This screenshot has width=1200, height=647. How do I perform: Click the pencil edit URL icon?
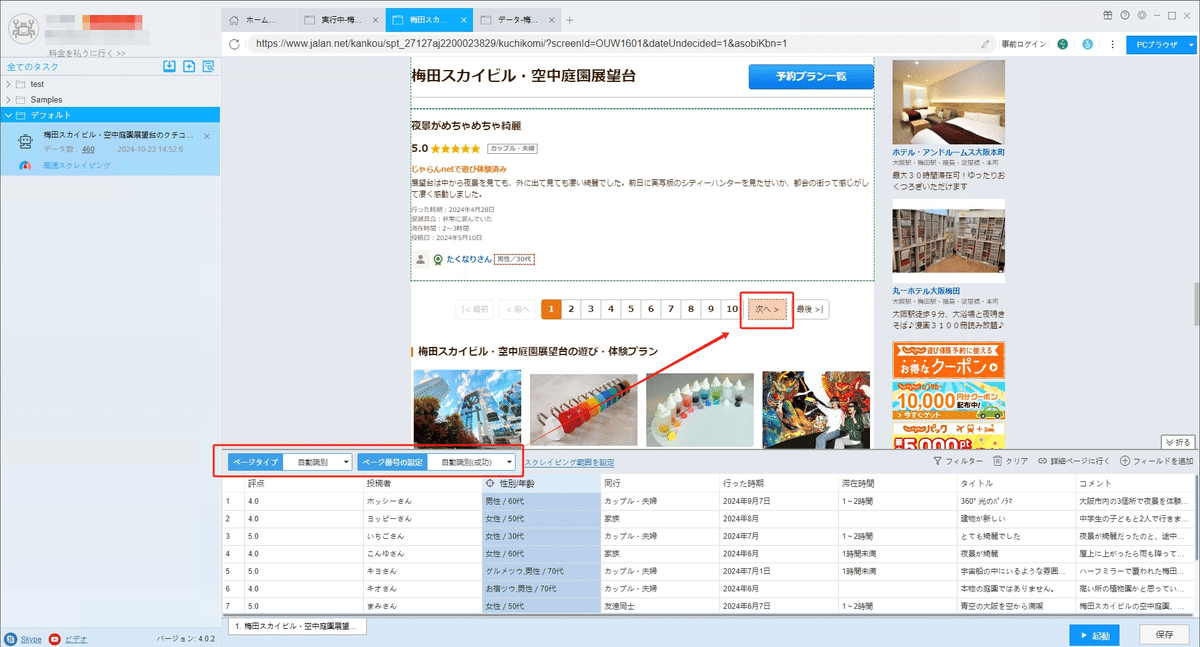pyautogui.click(x=985, y=44)
